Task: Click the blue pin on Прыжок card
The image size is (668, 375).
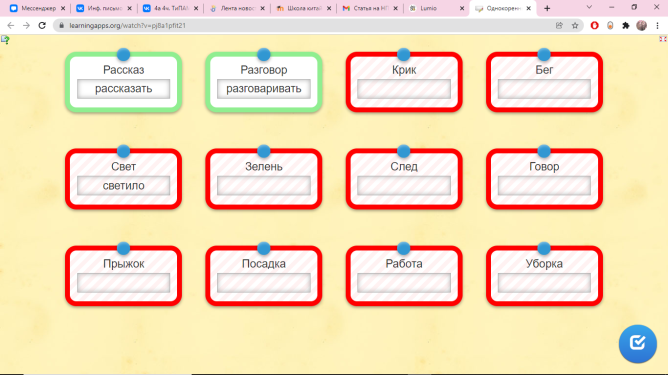Action: click(124, 248)
